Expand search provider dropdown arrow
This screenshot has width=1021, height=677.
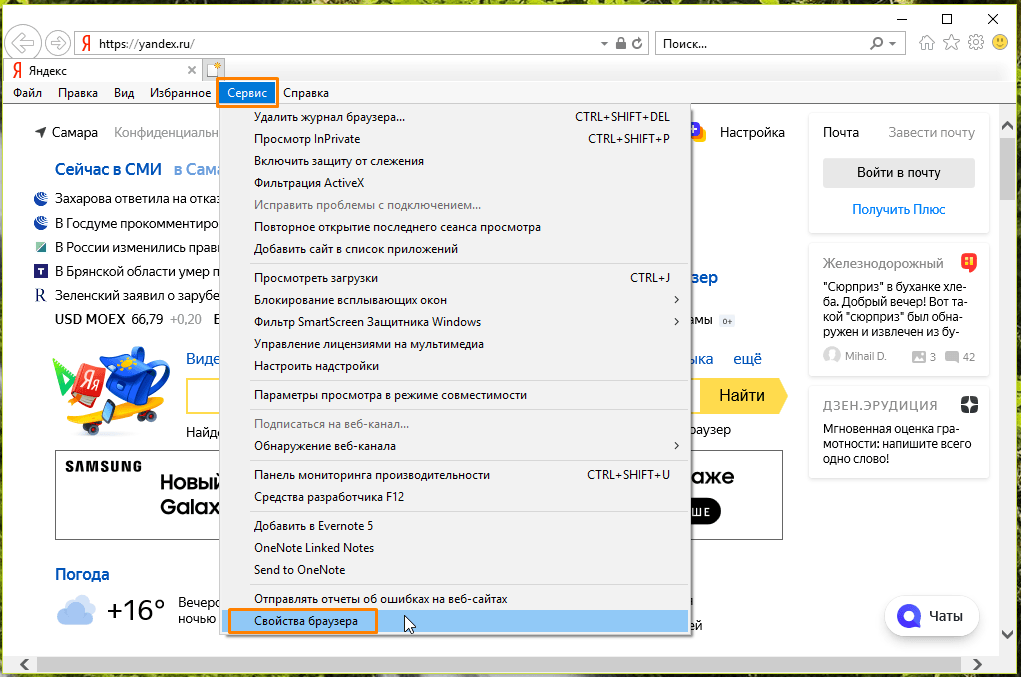893,44
